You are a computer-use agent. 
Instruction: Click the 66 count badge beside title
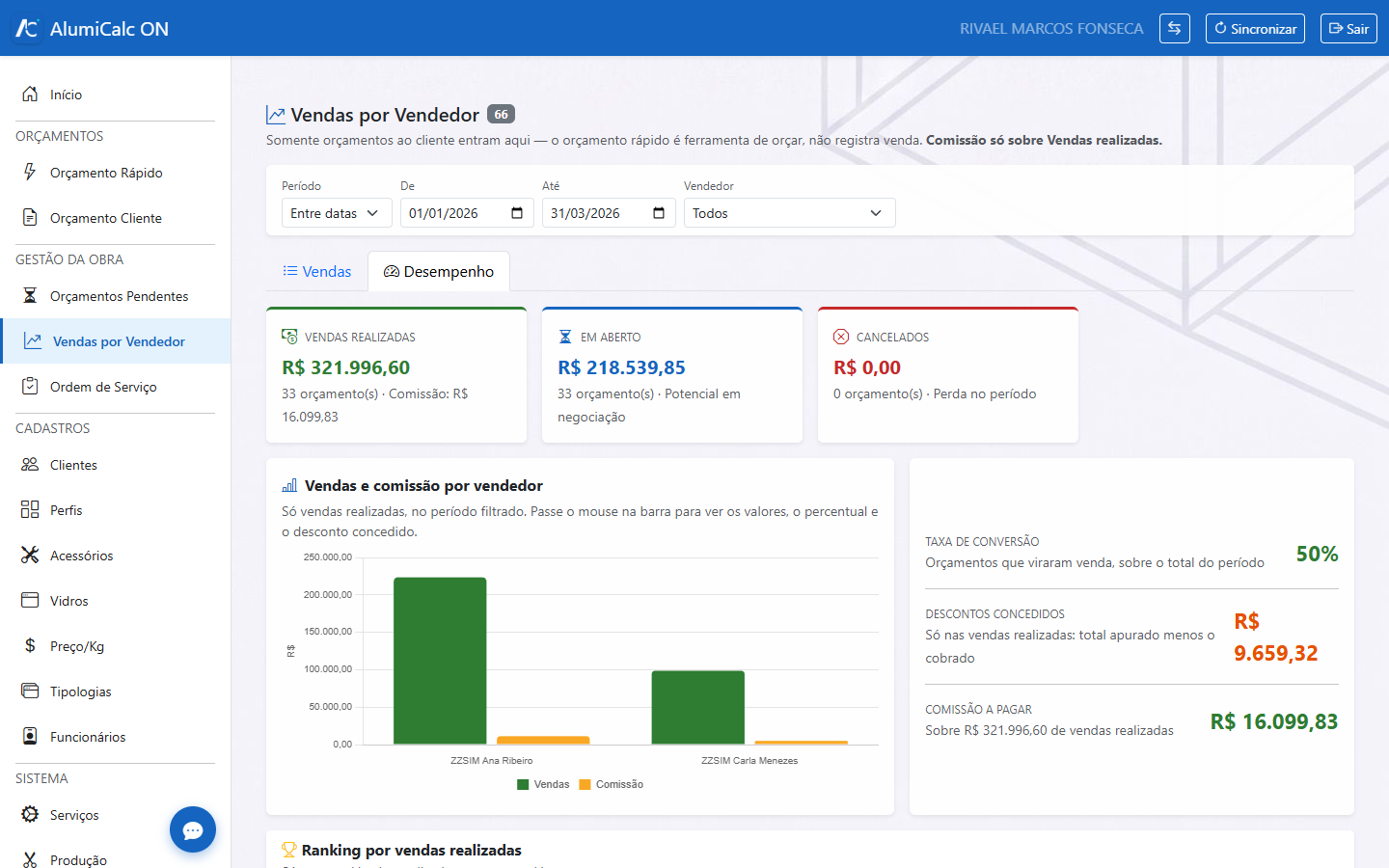(x=501, y=114)
